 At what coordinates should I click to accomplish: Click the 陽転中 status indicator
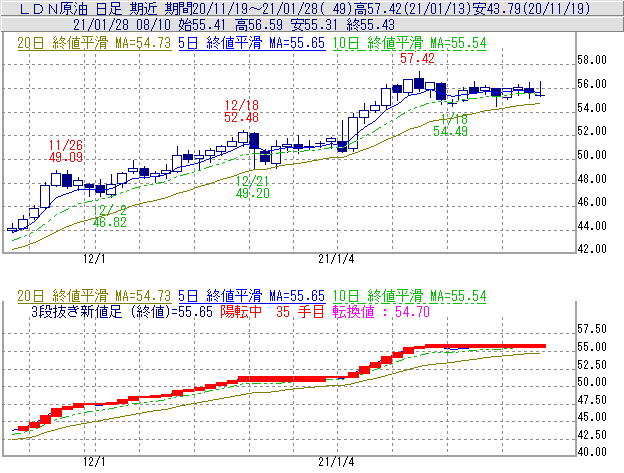(x=242, y=312)
